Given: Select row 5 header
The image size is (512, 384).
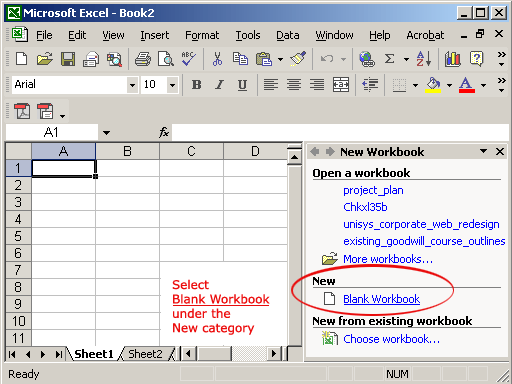Looking at the screenshot, I should (18, 236).
